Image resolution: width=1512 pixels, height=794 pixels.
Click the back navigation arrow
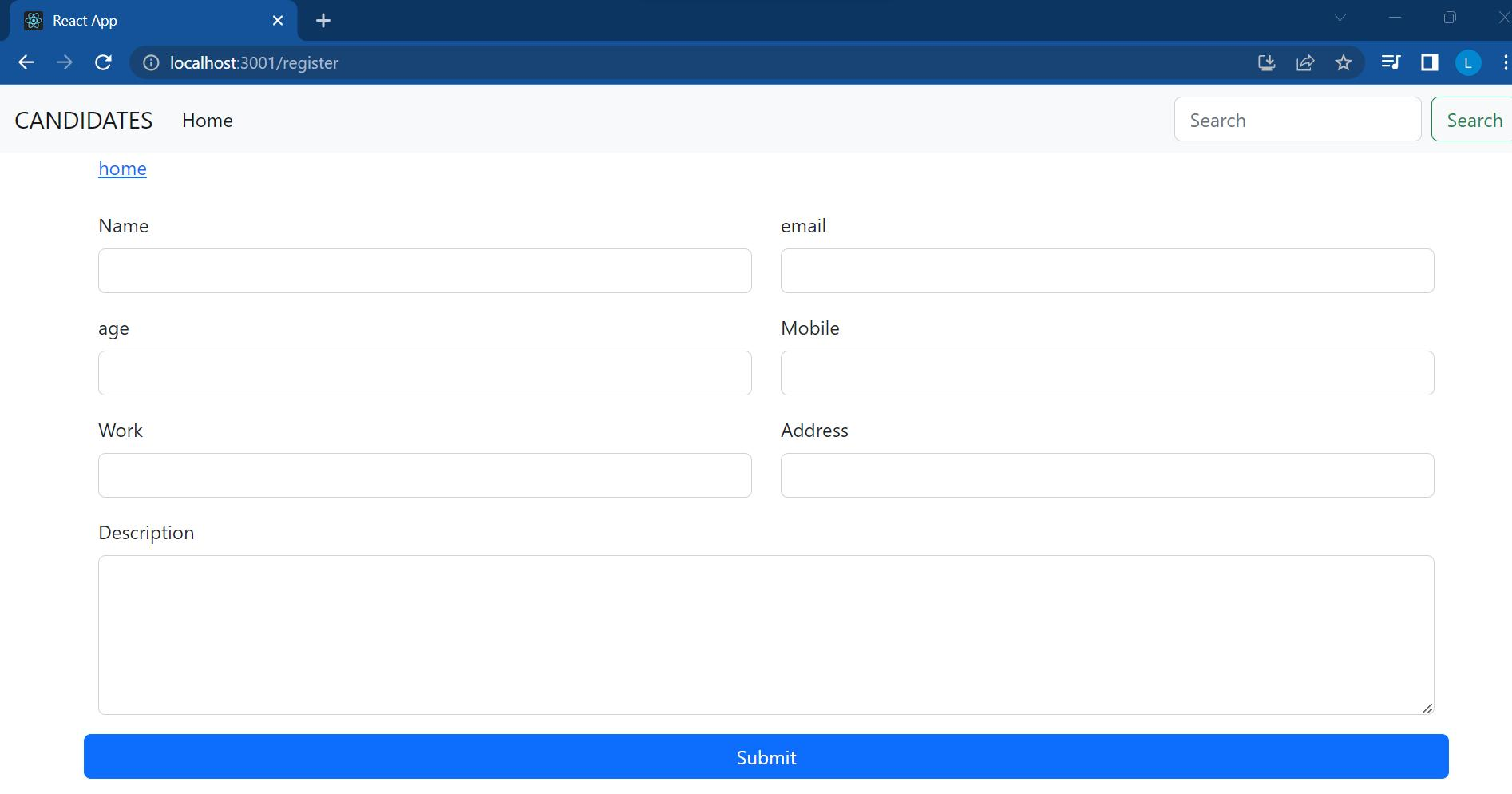pyautogui.click(x=26, y=62)
